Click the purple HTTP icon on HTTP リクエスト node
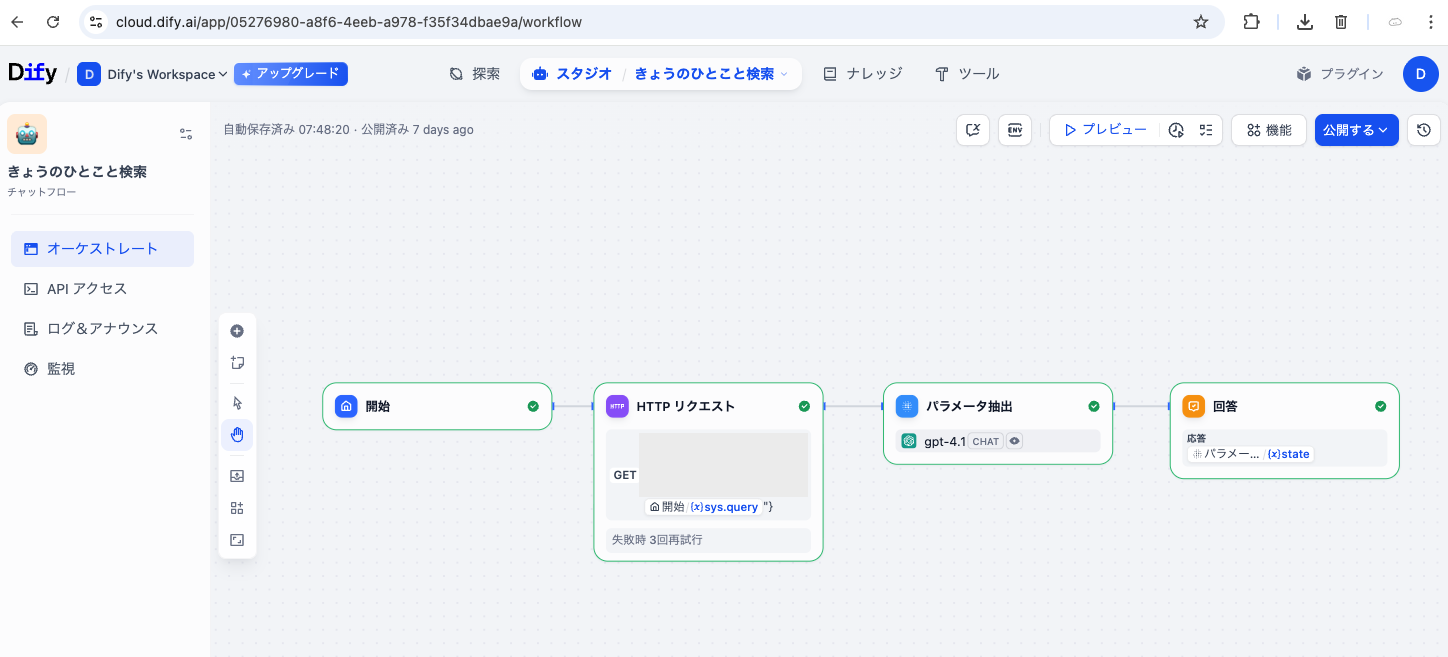This screenshot has width=1448, height=657. coord(617,406)
